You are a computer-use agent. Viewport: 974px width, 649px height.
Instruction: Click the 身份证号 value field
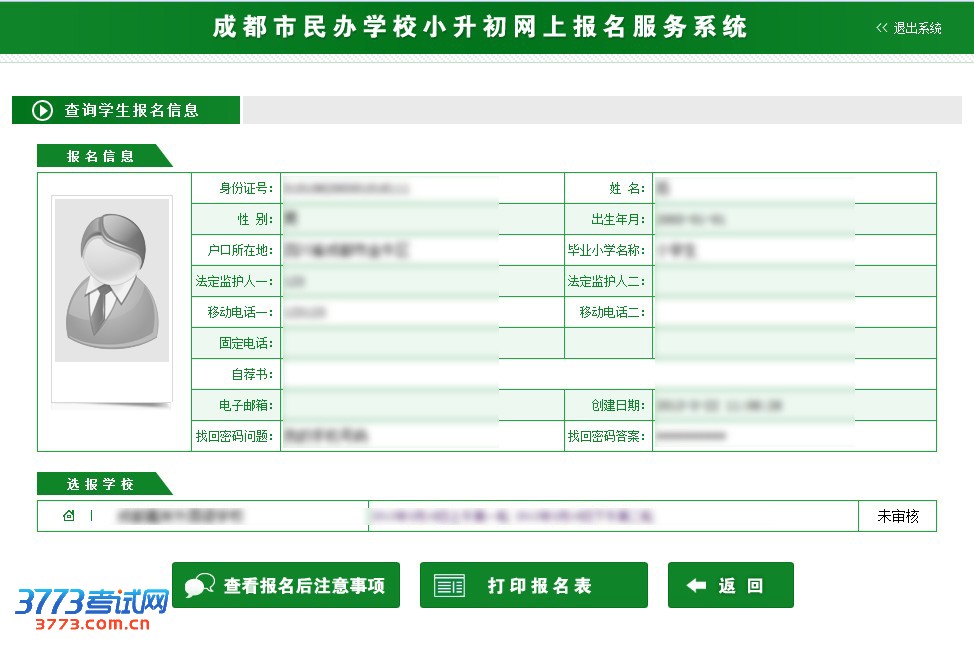coord(421,188)
